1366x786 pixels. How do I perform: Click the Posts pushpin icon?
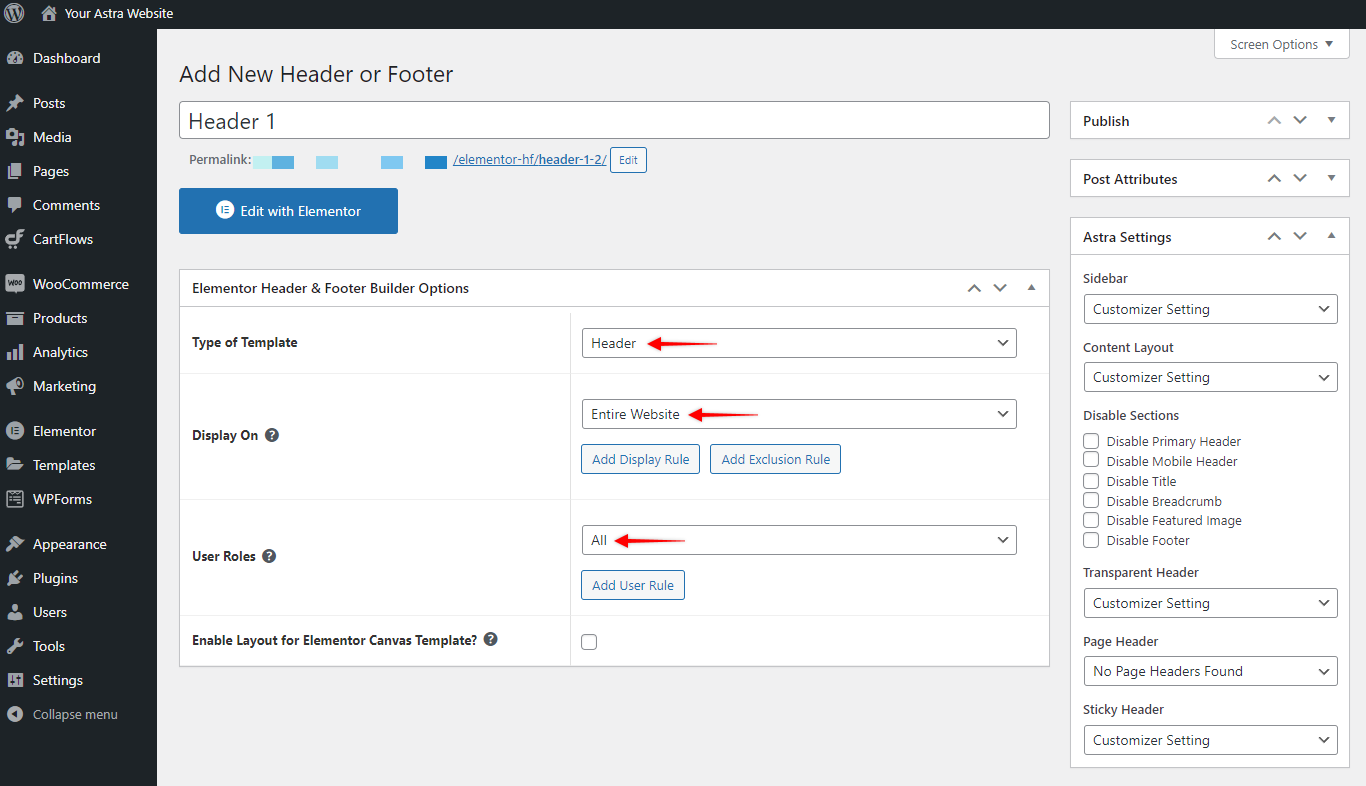[15, 103]
